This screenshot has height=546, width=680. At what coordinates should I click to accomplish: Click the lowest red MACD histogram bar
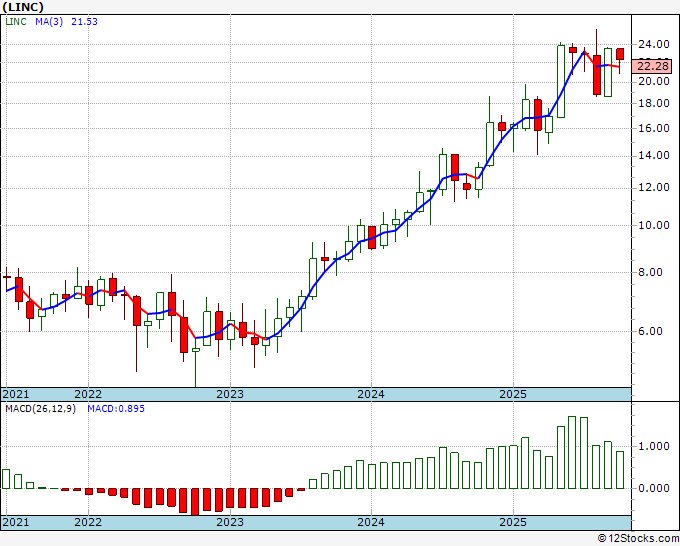click(195, 501)
